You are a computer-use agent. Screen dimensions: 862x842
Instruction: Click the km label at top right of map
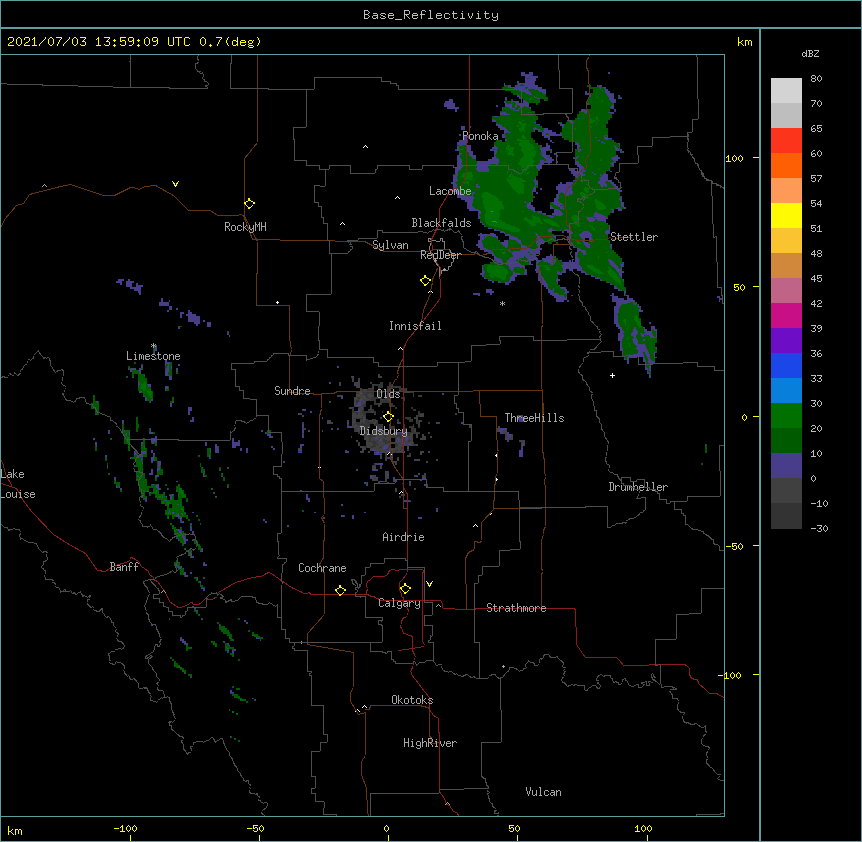click(x=744, y=42)
